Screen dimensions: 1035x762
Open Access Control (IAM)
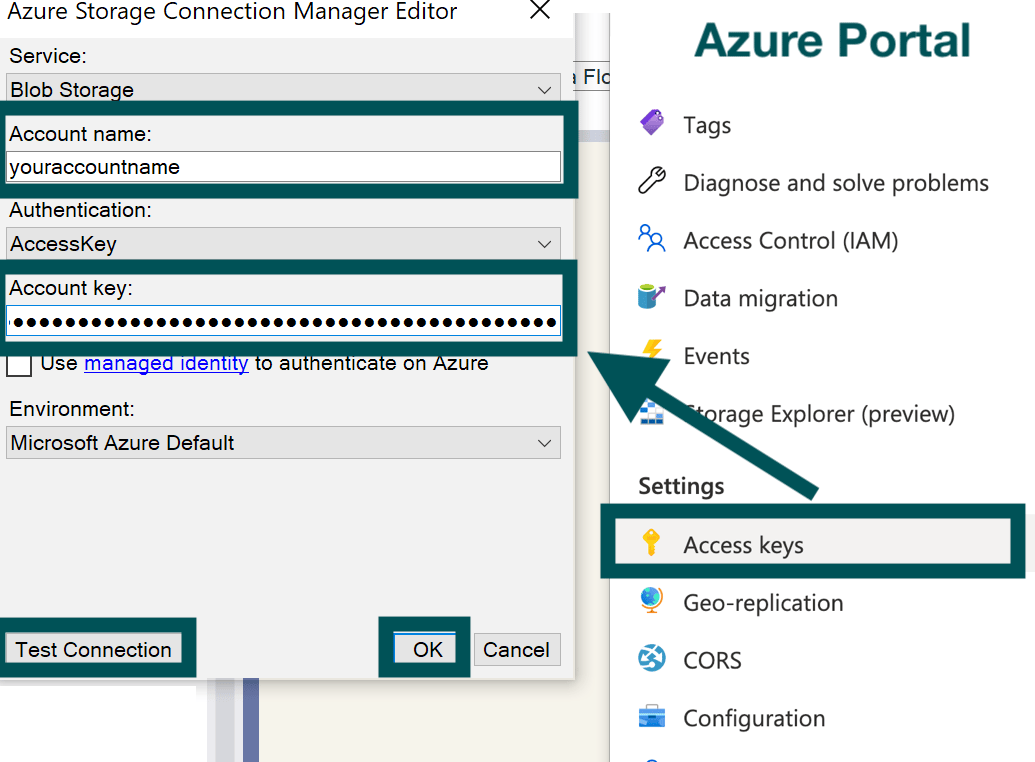(791, 240)
